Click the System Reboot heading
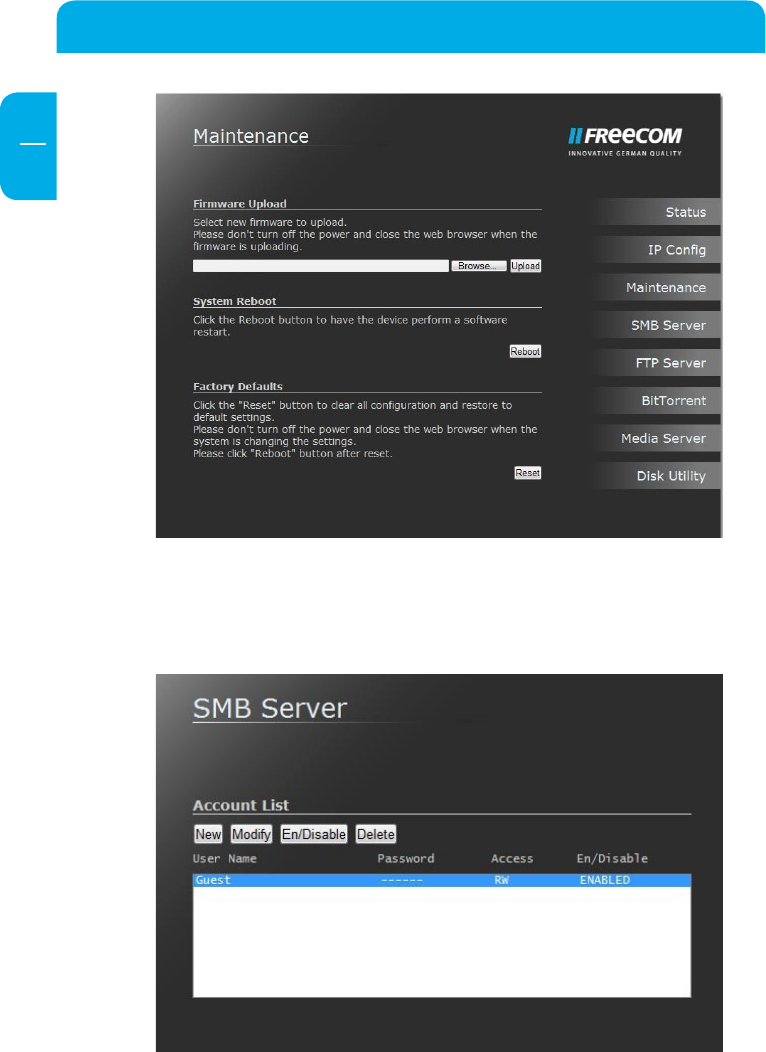 pos(234,301)
